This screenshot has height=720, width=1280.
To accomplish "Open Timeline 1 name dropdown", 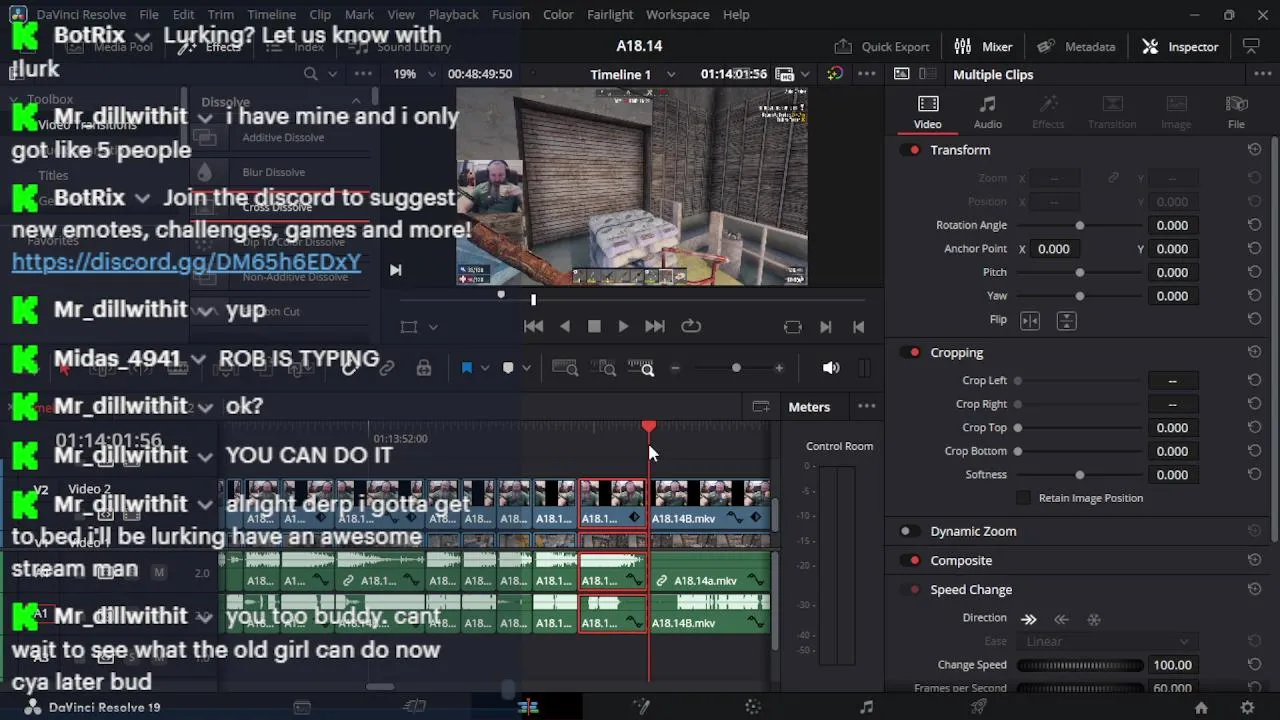I will click(x=671, y=75).
